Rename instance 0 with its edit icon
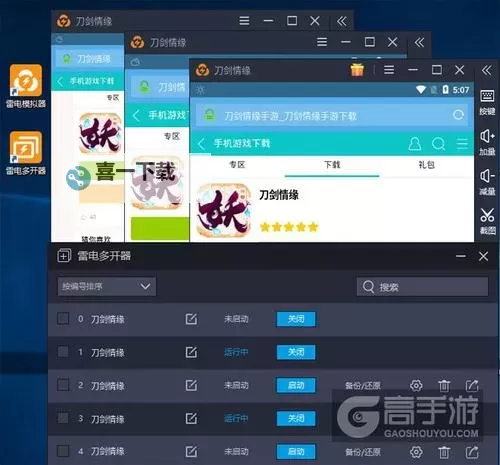This screenshot has width=500, height=465. [x=191, y=319]
